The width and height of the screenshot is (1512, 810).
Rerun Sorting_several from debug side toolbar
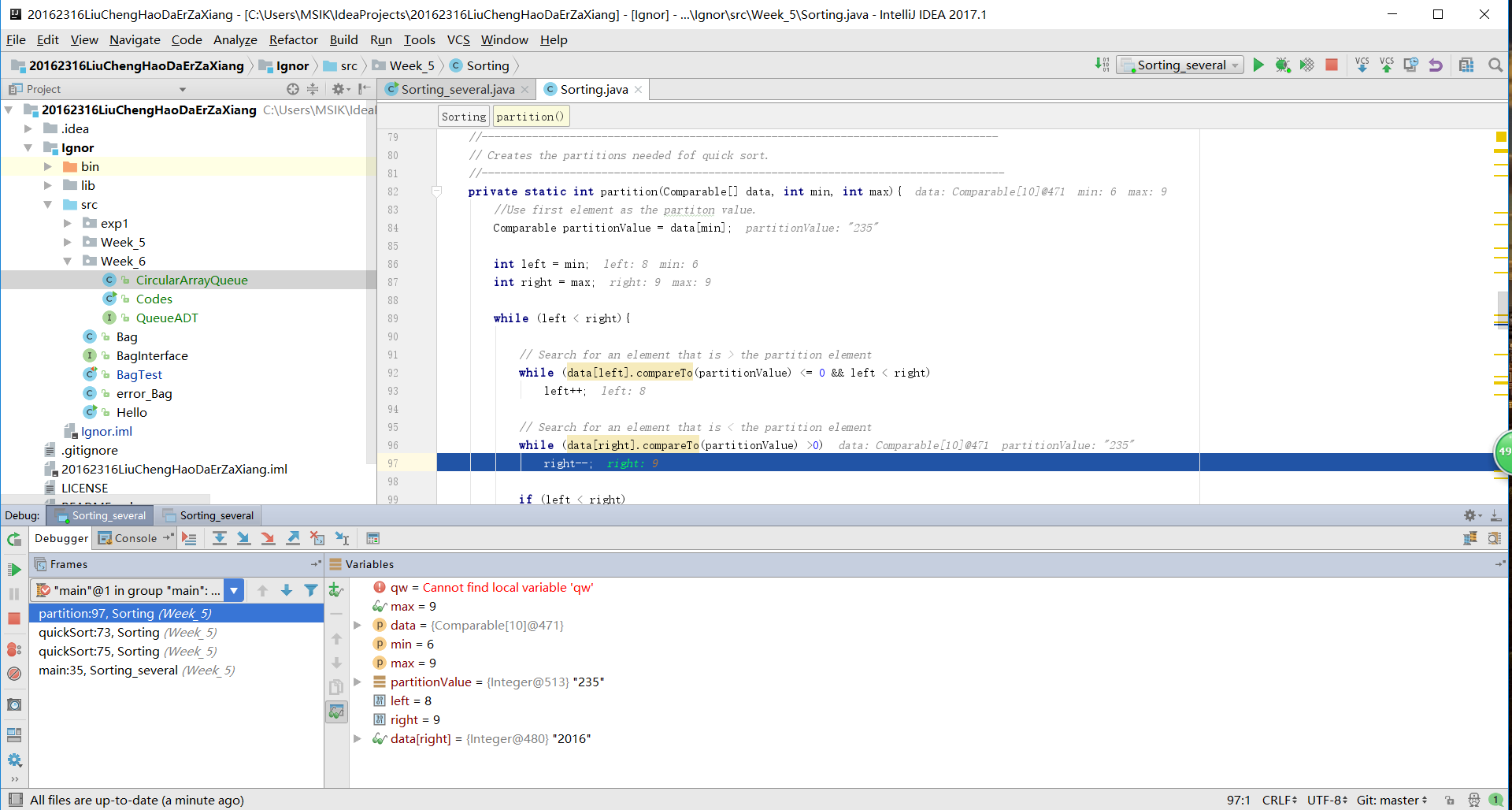pyautogui.click(x=14, y=540)
